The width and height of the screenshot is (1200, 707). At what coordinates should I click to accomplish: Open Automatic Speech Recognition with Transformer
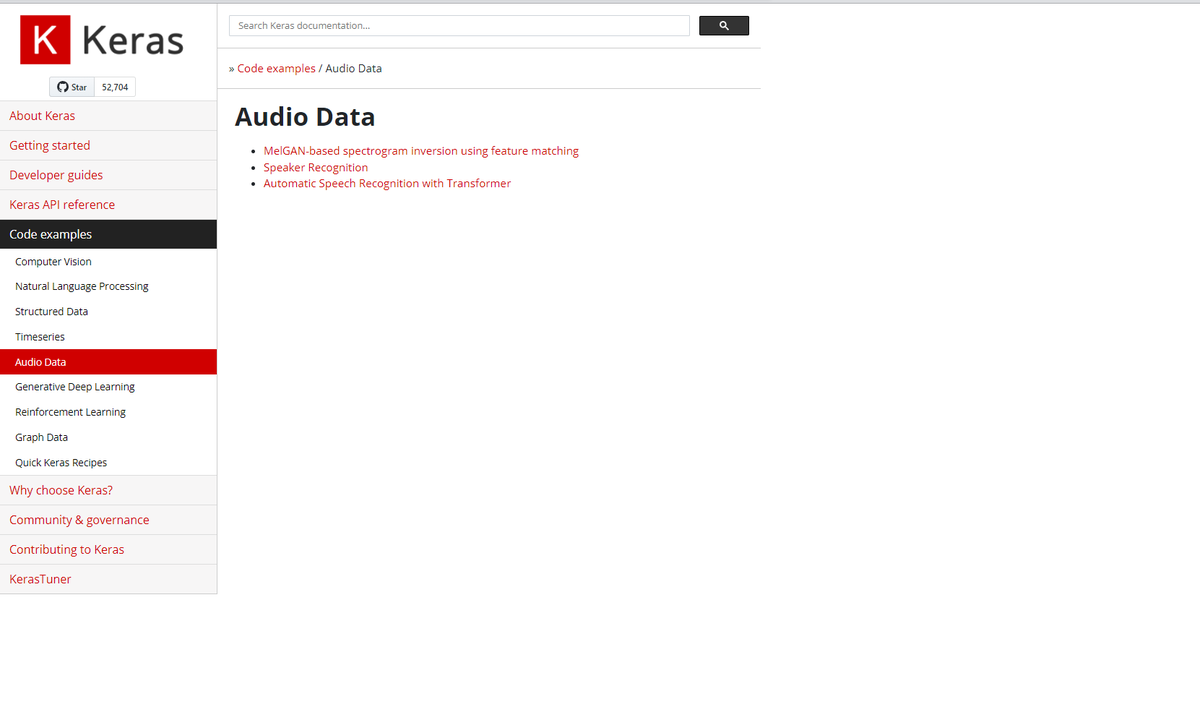387,184
